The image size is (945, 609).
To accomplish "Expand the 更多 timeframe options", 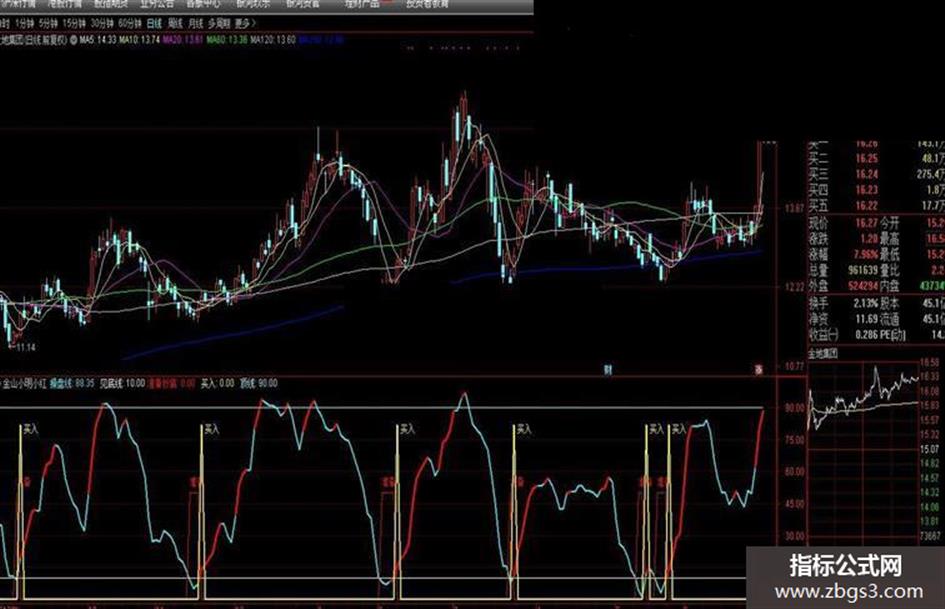I will click(245, 24).
